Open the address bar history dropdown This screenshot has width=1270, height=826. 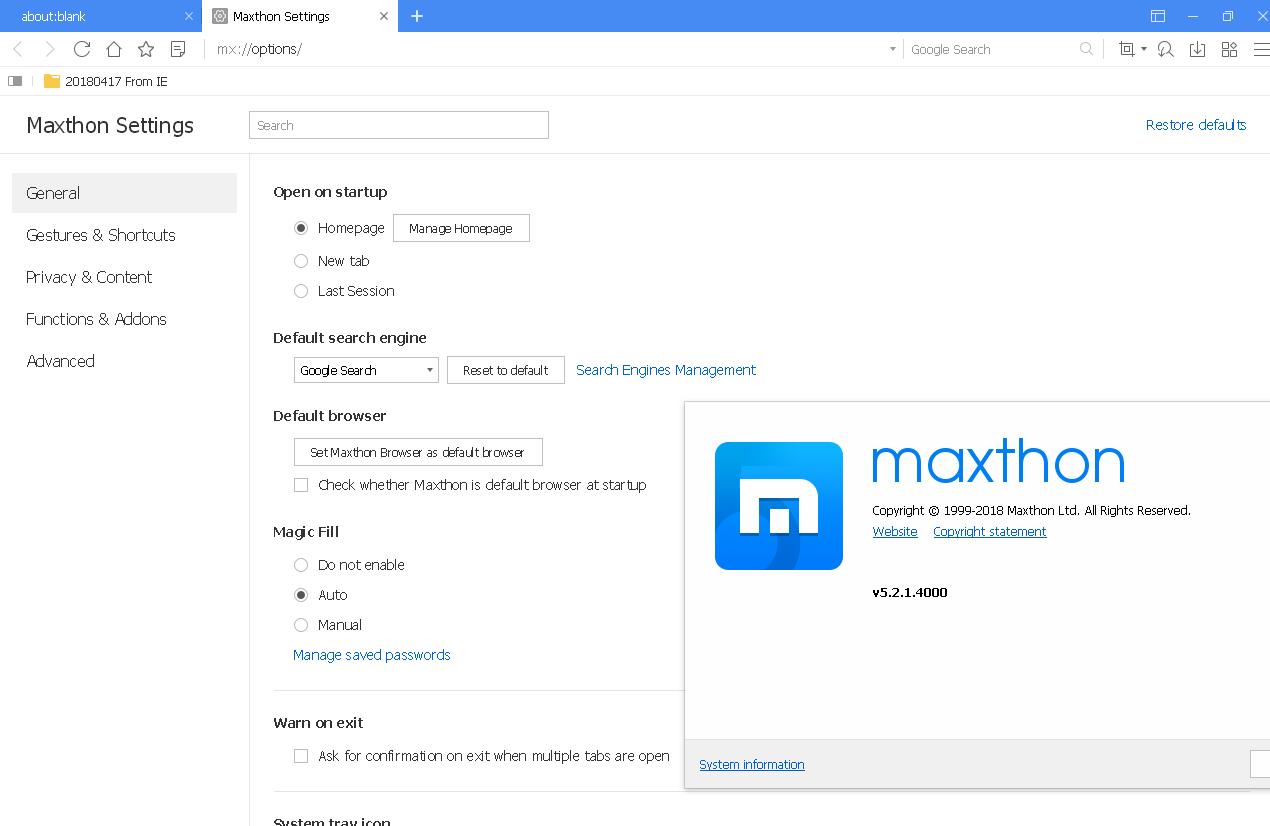click(x=893, y=49)
